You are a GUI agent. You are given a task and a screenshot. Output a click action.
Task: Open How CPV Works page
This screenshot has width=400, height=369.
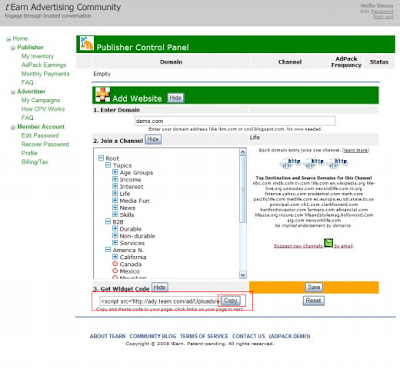(43, 109)
